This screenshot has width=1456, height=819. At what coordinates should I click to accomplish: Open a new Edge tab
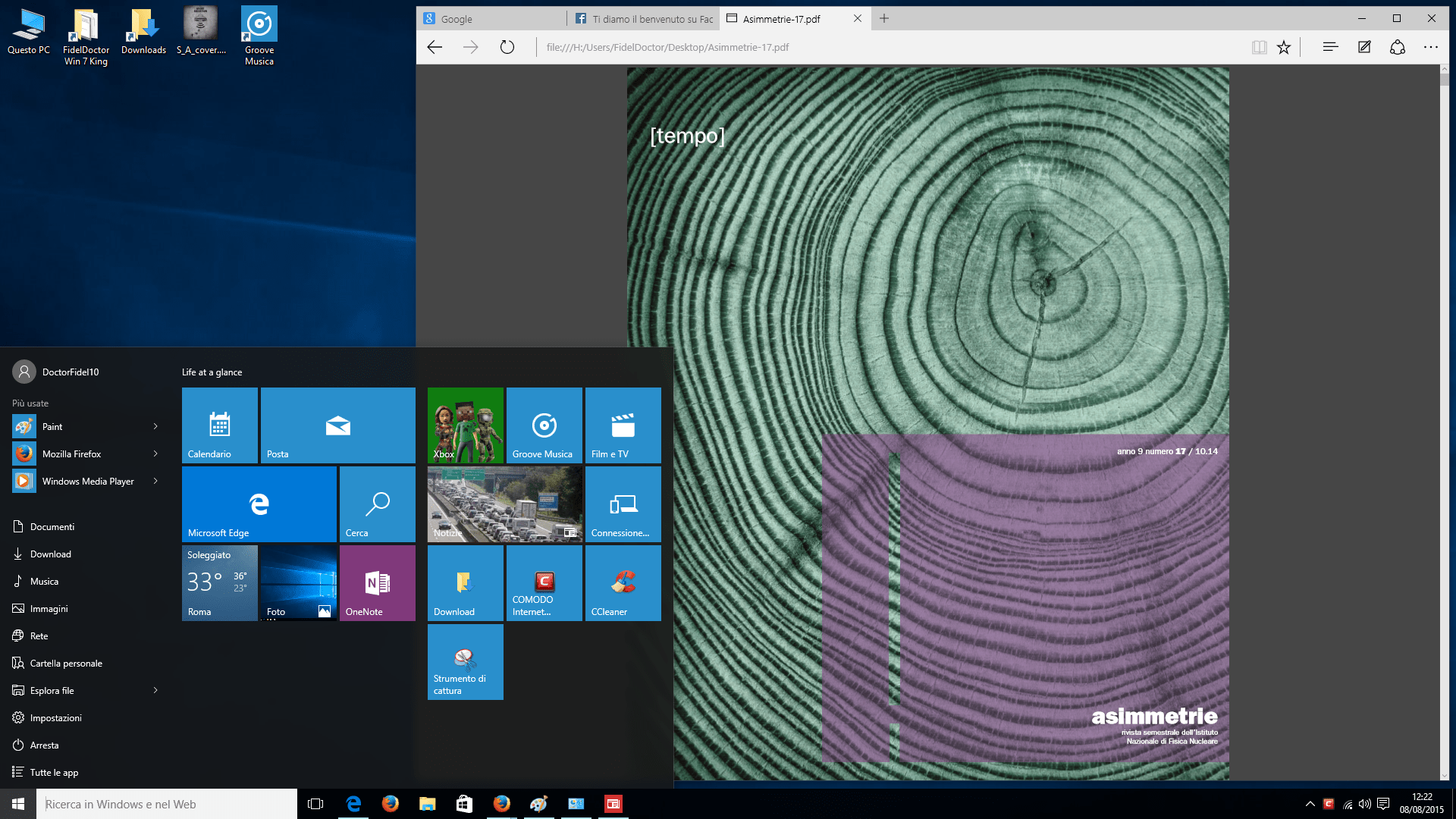[884, 18]
